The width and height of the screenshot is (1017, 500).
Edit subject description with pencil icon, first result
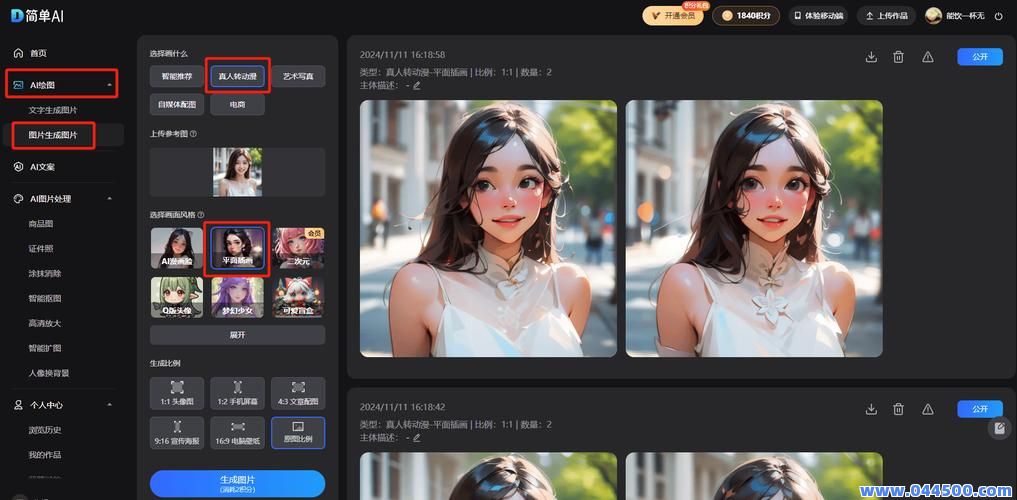(x=417, y=86)
